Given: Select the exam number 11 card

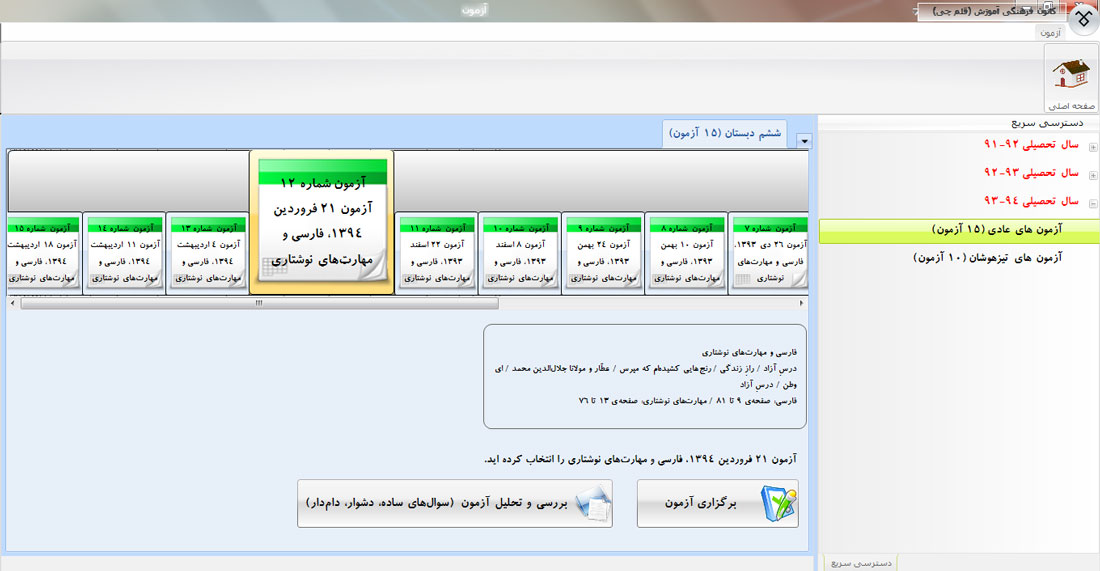Looking at the screenshot, I should (x=435, y=250).
